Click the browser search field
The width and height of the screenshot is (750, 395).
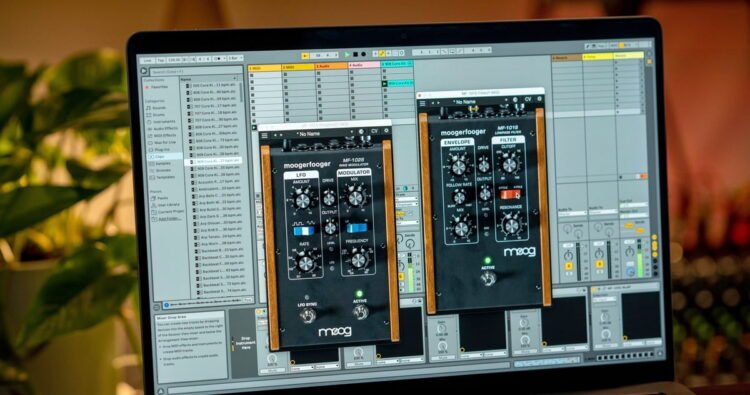tap(196, 71)
